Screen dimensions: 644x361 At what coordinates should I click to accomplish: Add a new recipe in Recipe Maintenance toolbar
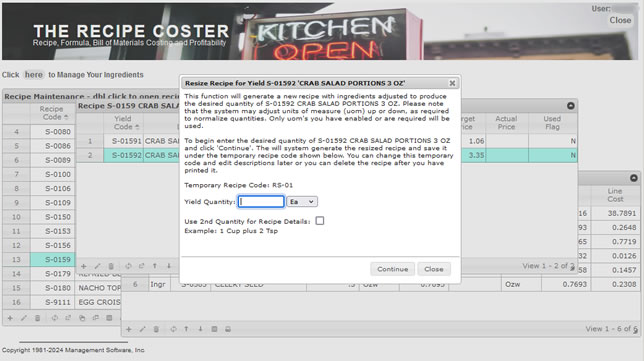point(10,318)
